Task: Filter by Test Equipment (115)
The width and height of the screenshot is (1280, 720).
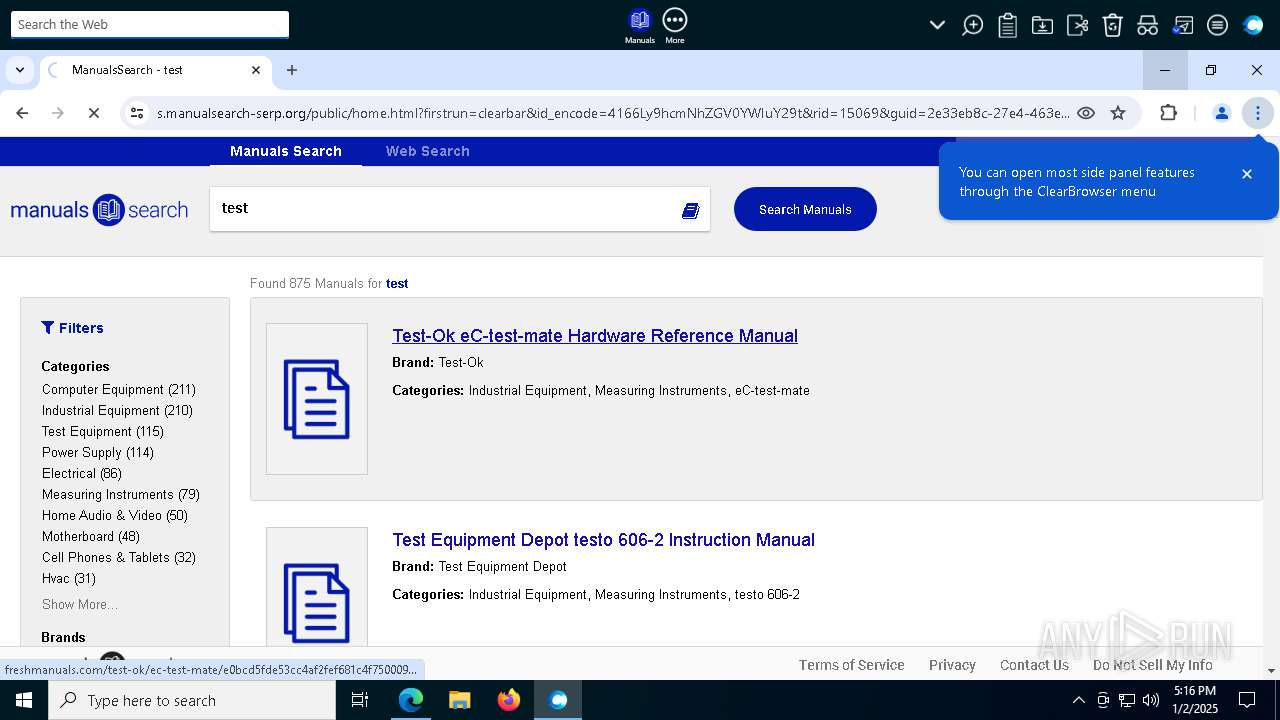Action: (x=103, y=431)
